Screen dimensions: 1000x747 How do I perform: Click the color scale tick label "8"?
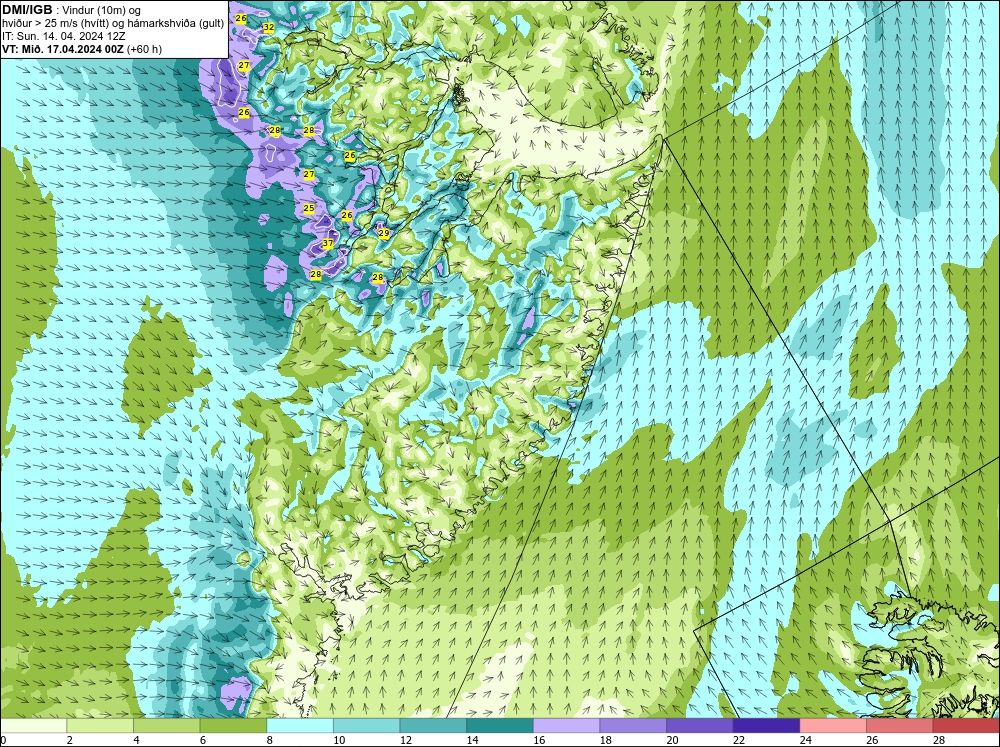pyautogui.click(x=269, y=740)
